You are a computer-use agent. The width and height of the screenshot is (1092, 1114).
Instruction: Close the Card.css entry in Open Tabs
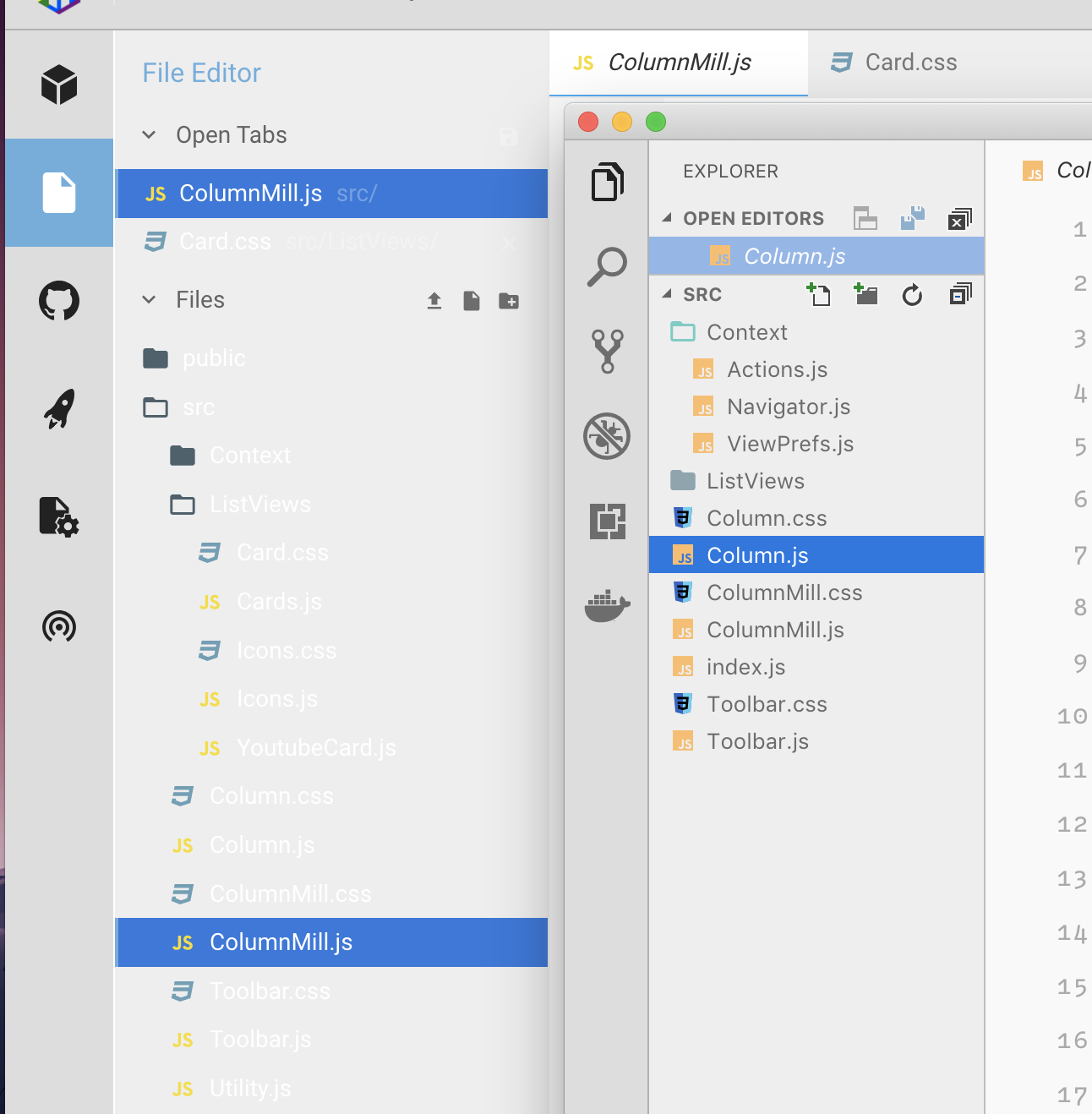pyautogui.click(x=508, y=243)
